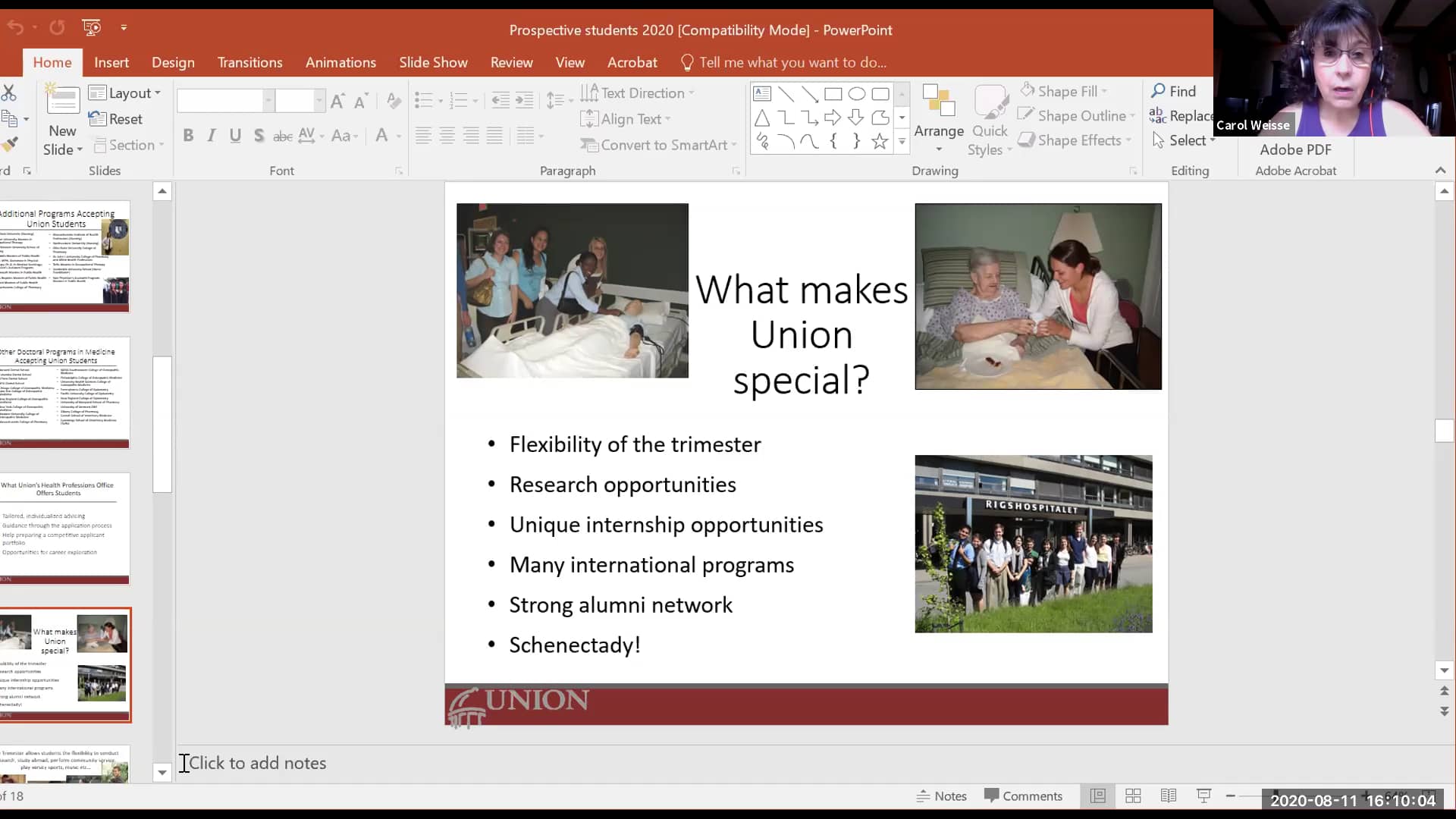Click the Adobe PDF button
The height and width of the screenshot is (819, 1456).
click(x=1295, y=150)
